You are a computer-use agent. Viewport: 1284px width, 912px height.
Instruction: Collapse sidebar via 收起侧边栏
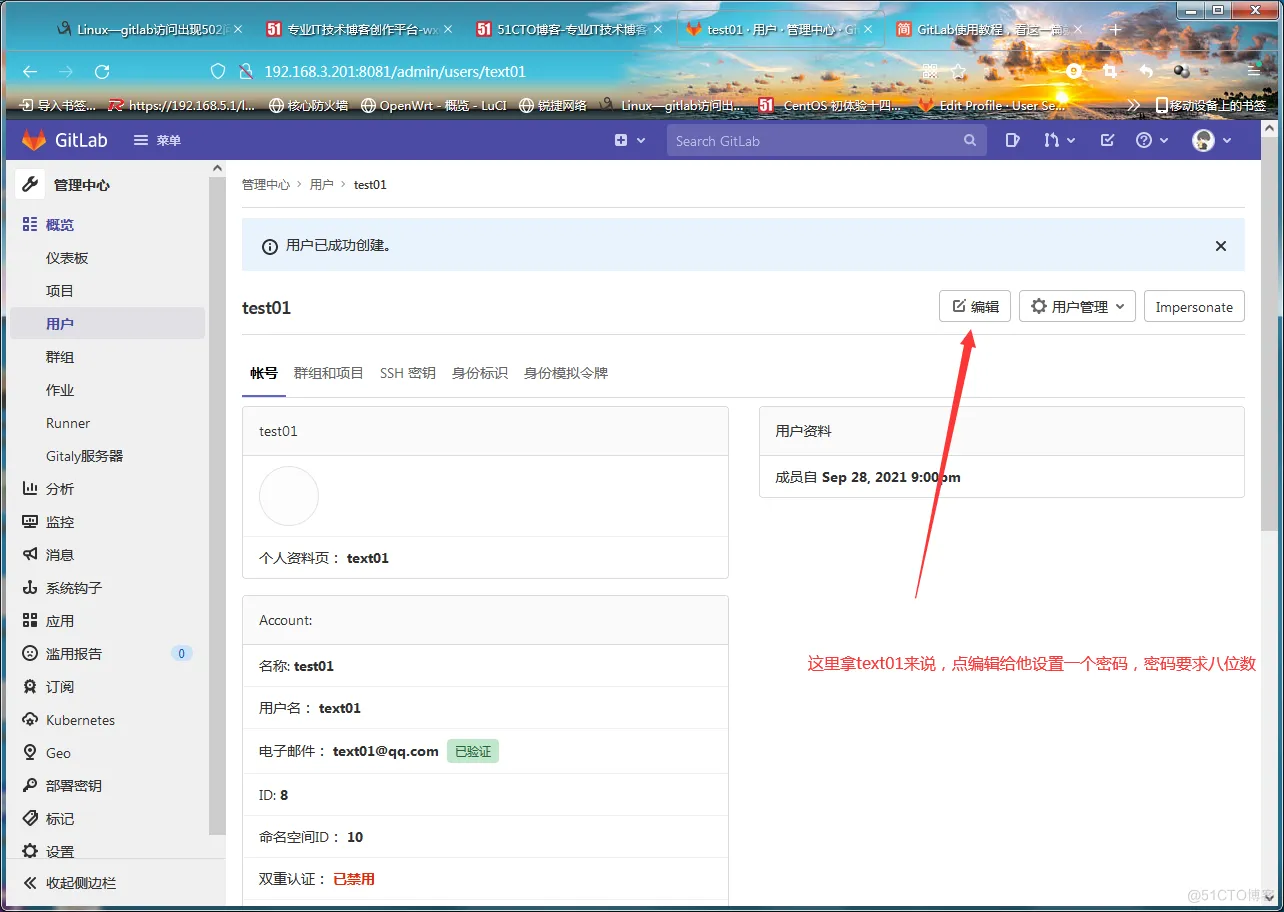(x=70, y=883)
